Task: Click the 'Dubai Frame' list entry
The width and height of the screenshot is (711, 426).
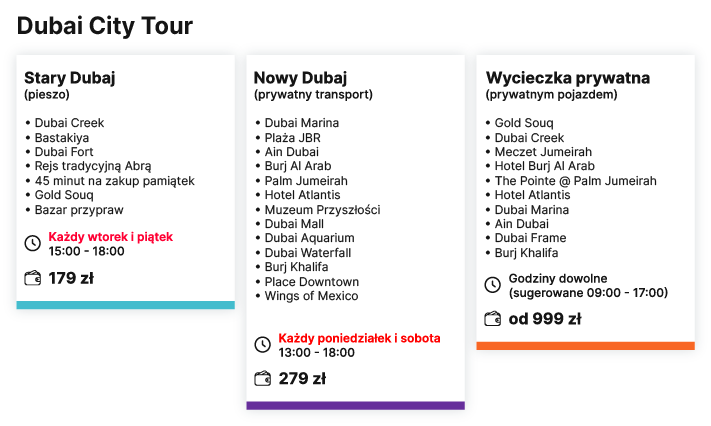Action: pyautogui.click(x=531, y=238)
